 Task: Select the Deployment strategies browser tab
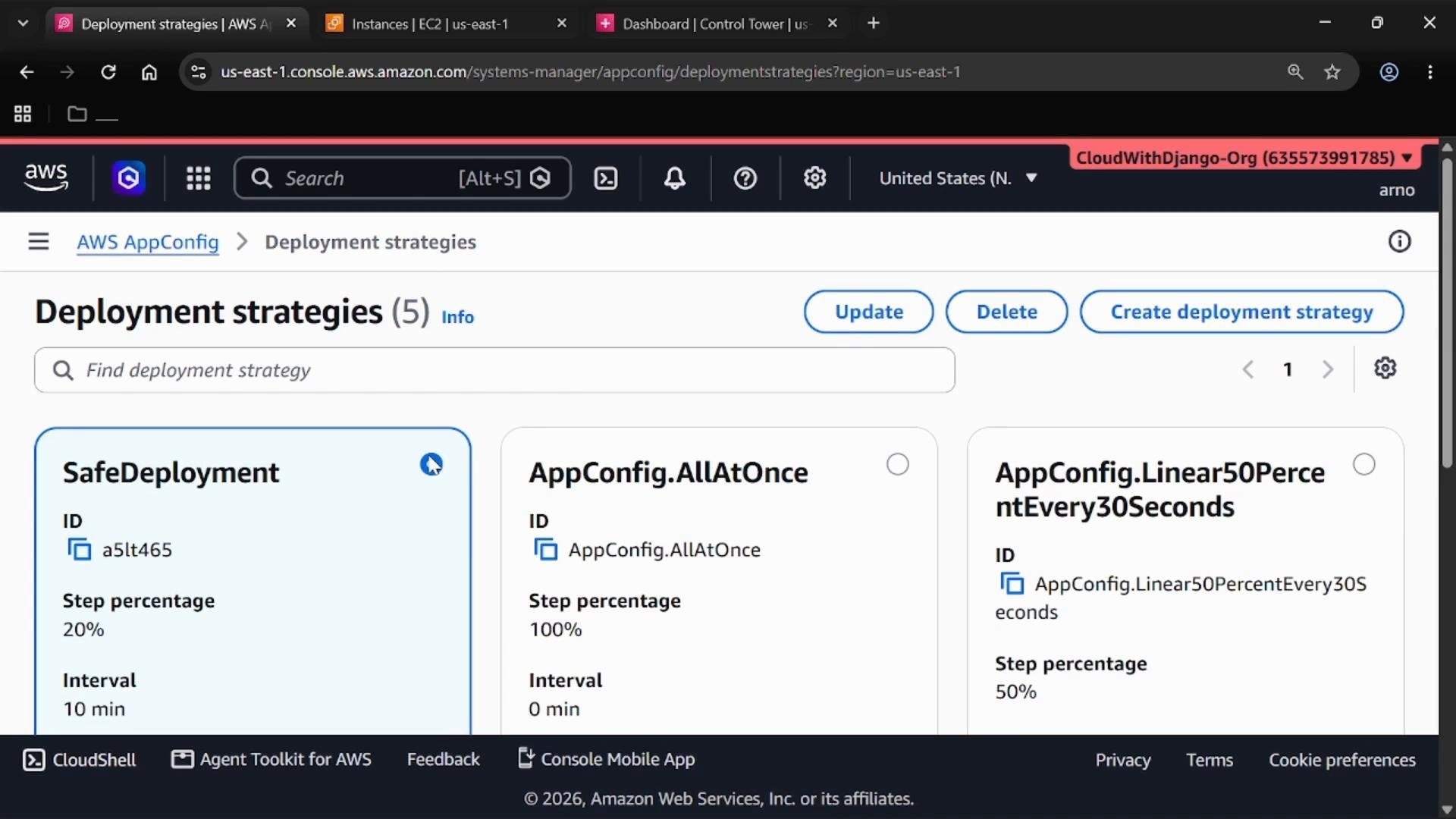[x=177, y=24]
